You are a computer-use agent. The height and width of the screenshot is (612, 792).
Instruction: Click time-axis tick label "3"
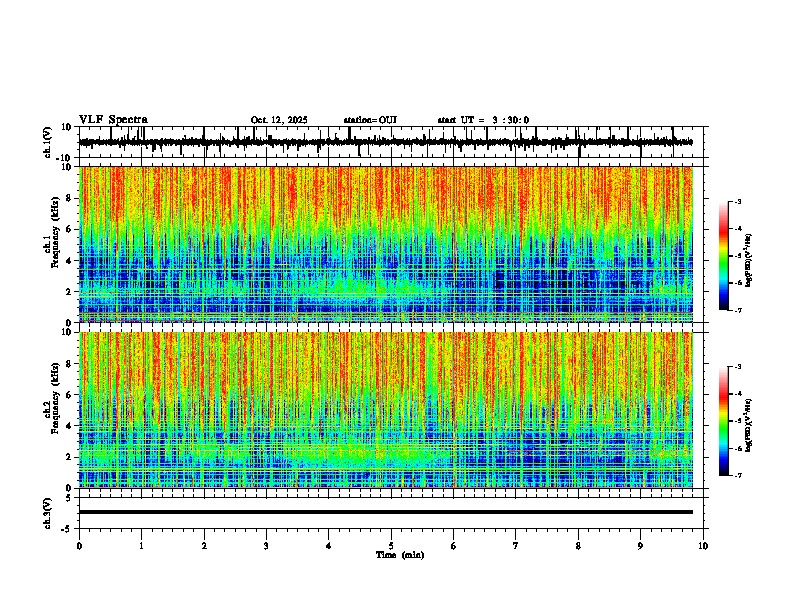266,546
